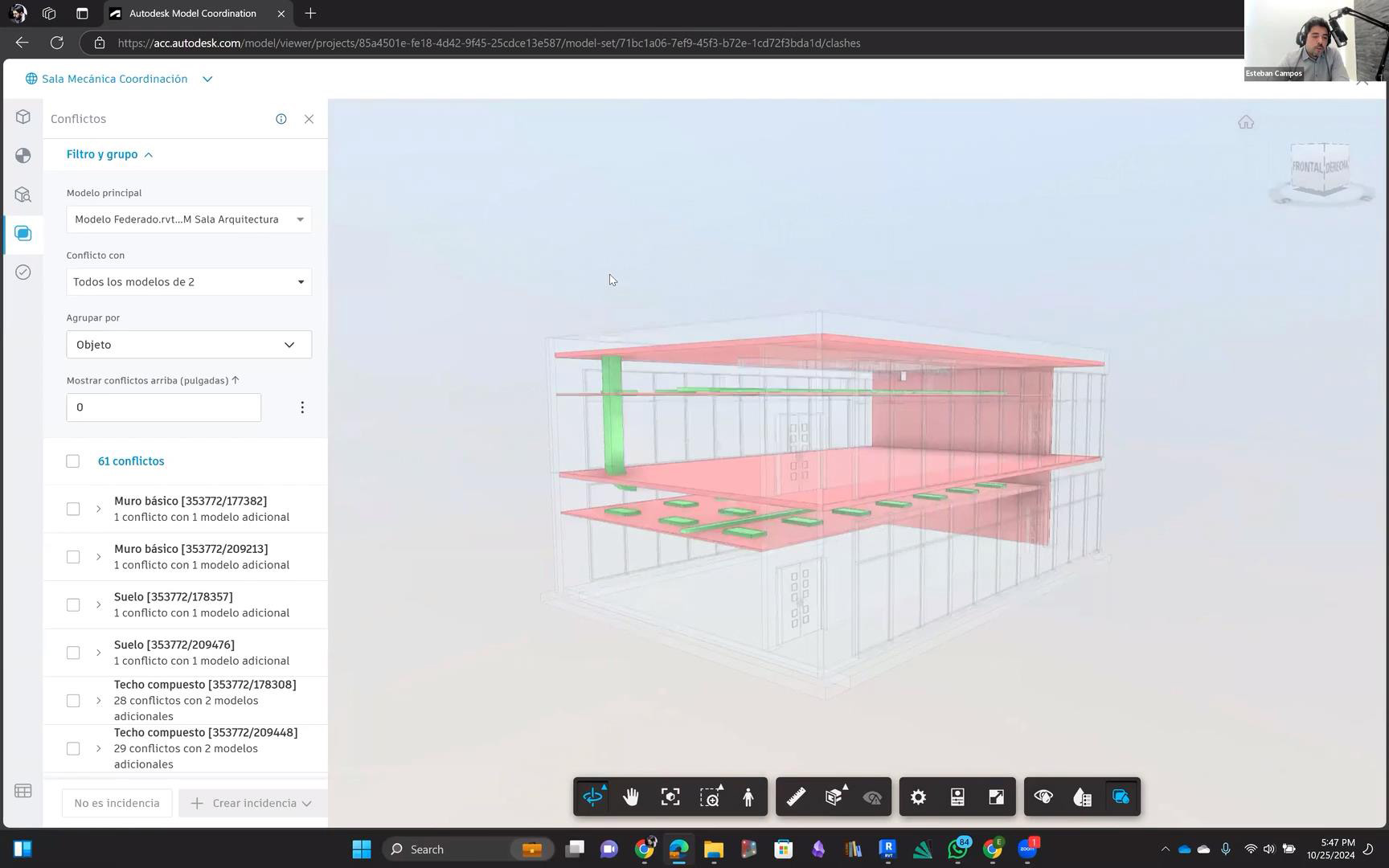
Task: Check the 61 conflictos select-all box
Action: click(x=73, y=461)
